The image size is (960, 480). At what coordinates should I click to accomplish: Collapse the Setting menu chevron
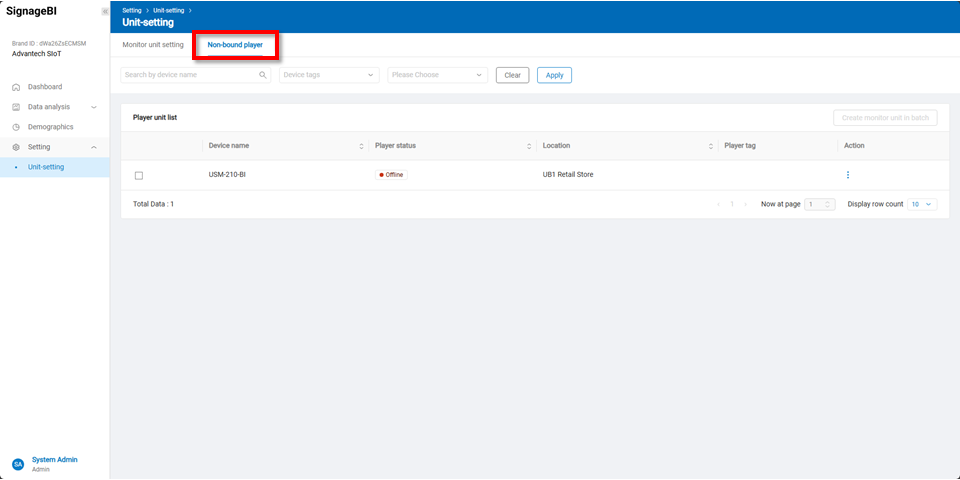pyautogui.click(x=94, y=147)
